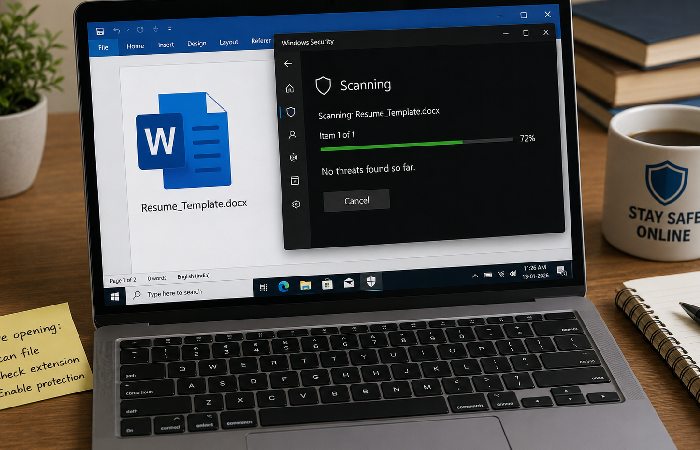
Task: Click the touch mode icon in Word's quick access toolbar
Action: click(155, 29)
